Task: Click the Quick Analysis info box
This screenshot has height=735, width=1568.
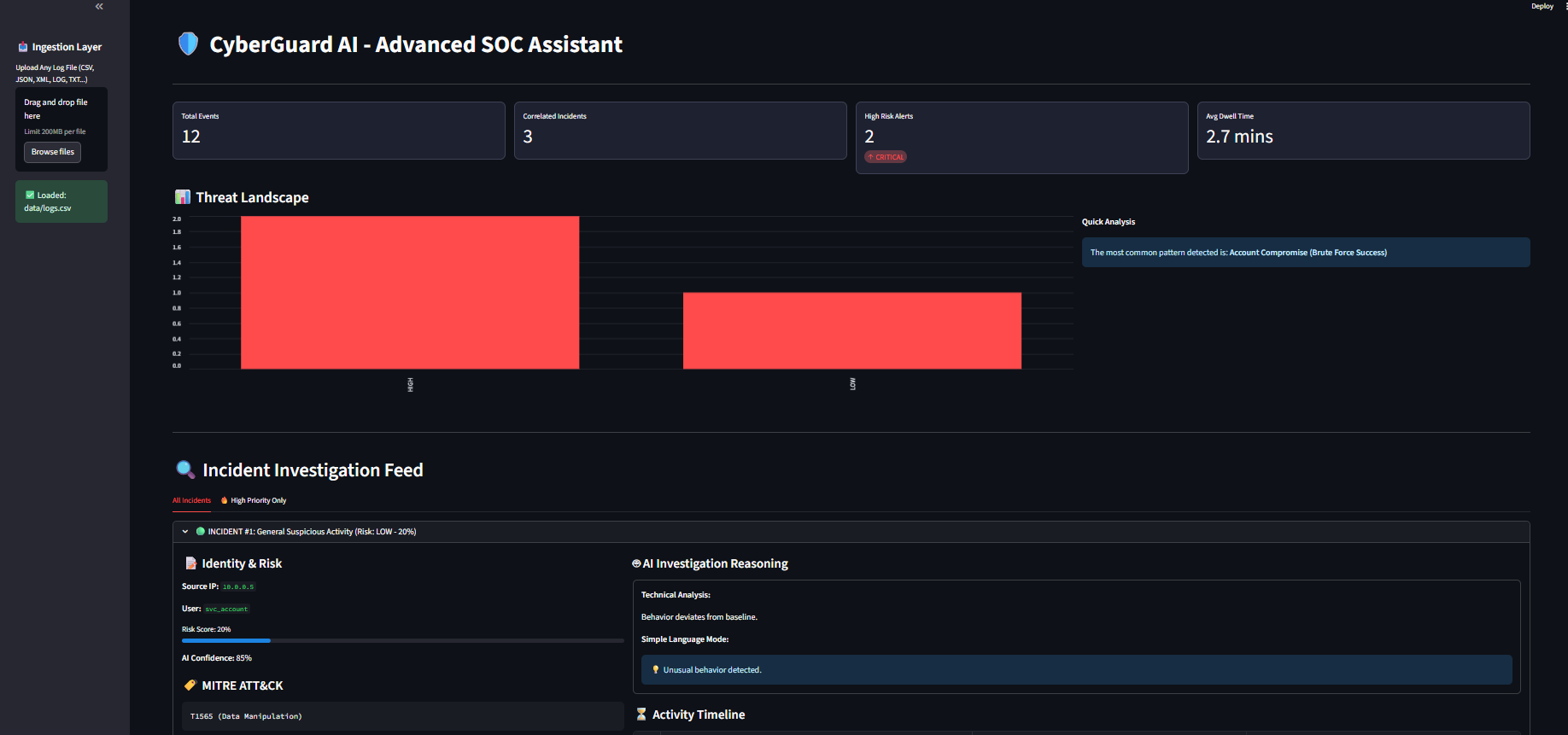Action: tap(1306, 253)
